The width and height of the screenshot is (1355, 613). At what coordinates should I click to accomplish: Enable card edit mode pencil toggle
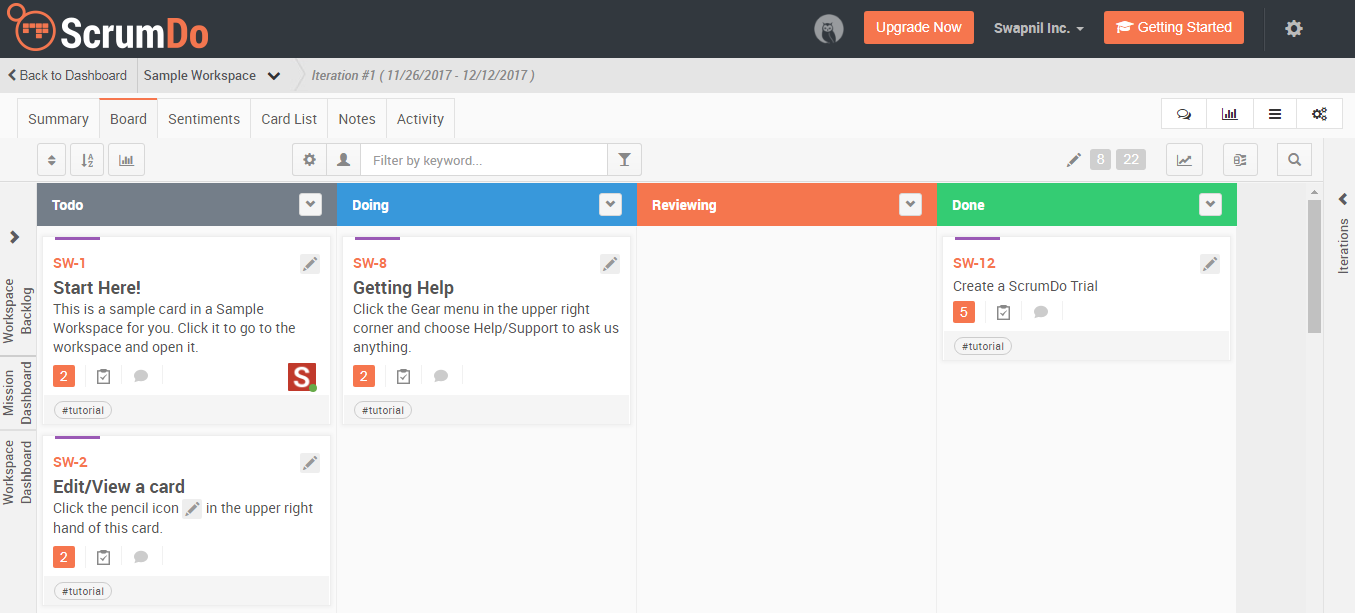click(x=1073, y=159)
